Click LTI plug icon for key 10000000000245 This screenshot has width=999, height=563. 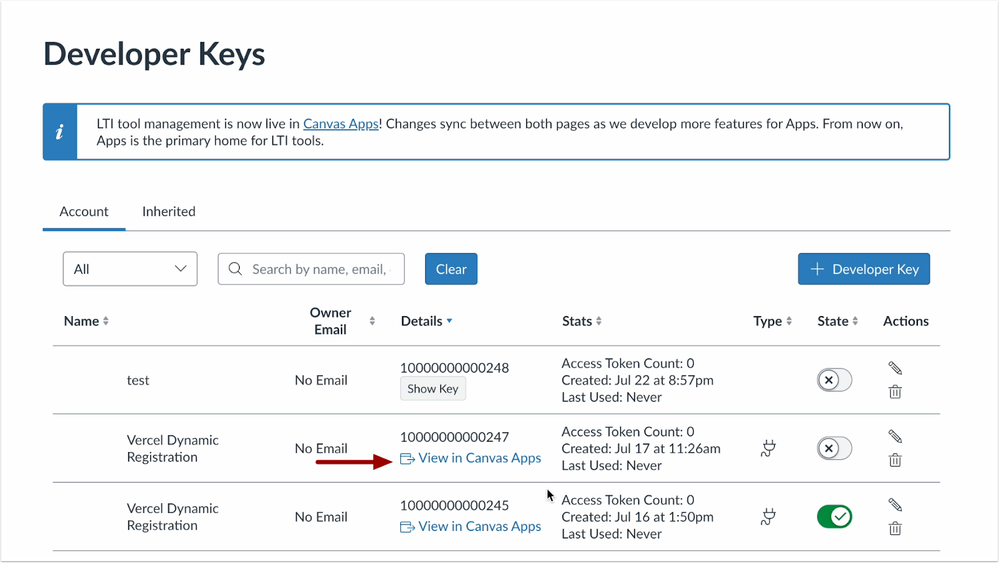(768, 517)
